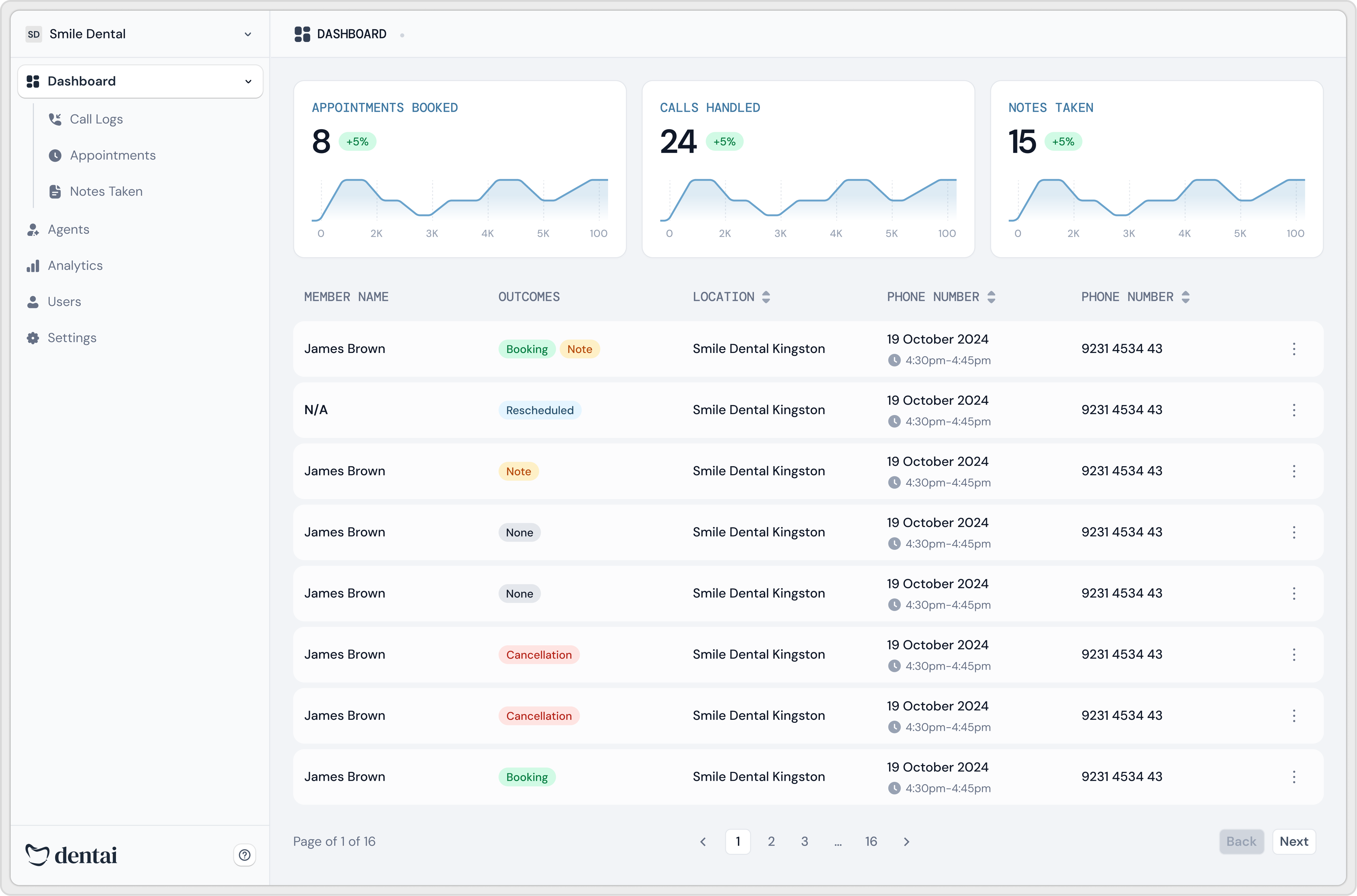1357x896 pixels.
Task: Click the CALLS HANDLED card title
Action: (710, 108)
